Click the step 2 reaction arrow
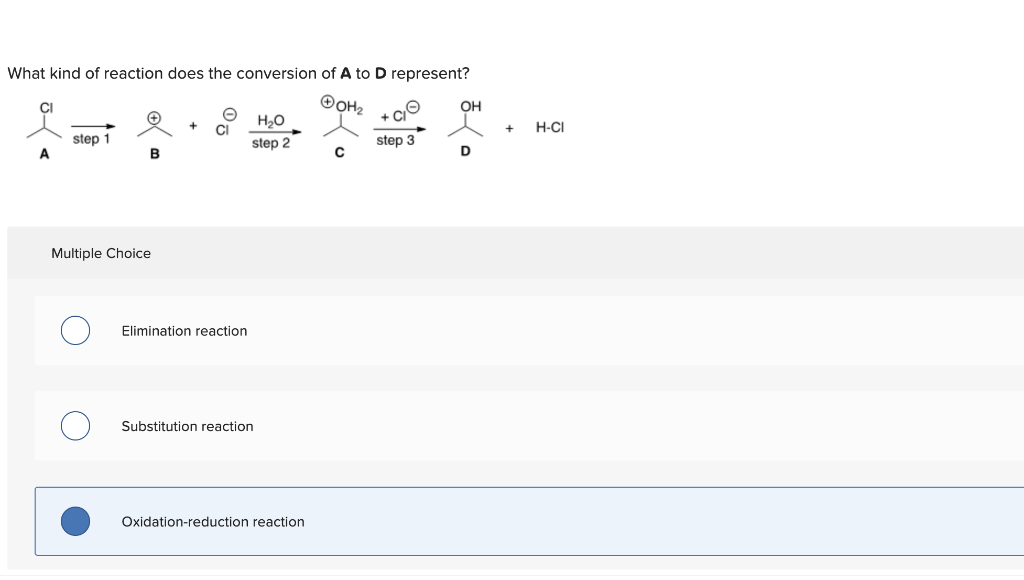Image resolution: width=1024 pixels, height=580 pixels. tap(271, 130)
